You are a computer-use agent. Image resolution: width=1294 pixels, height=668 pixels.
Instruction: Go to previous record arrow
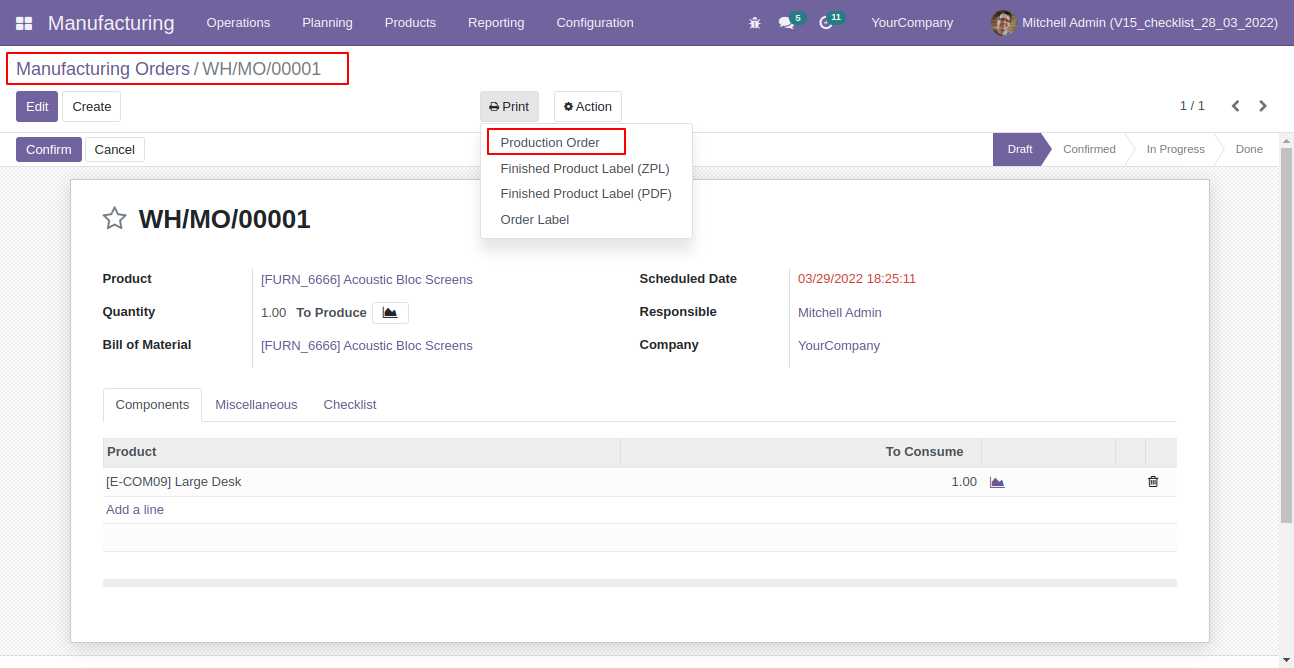tap(1236, 106)
